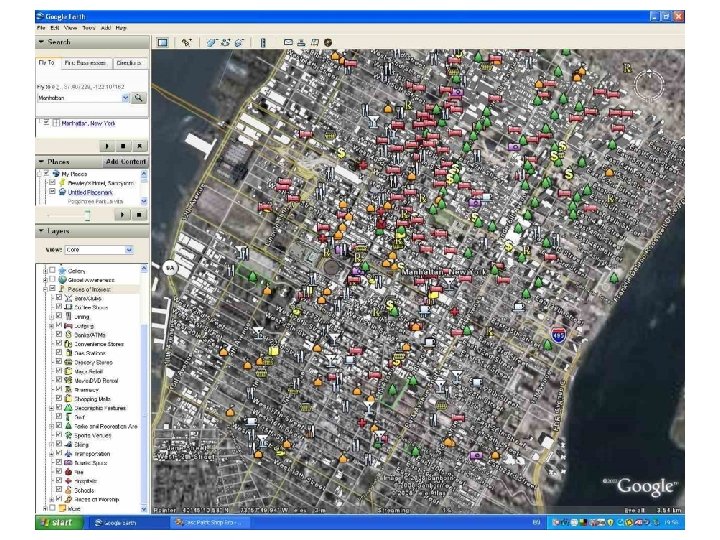Click the search panel clear results X button

click(x=139, y=146)
